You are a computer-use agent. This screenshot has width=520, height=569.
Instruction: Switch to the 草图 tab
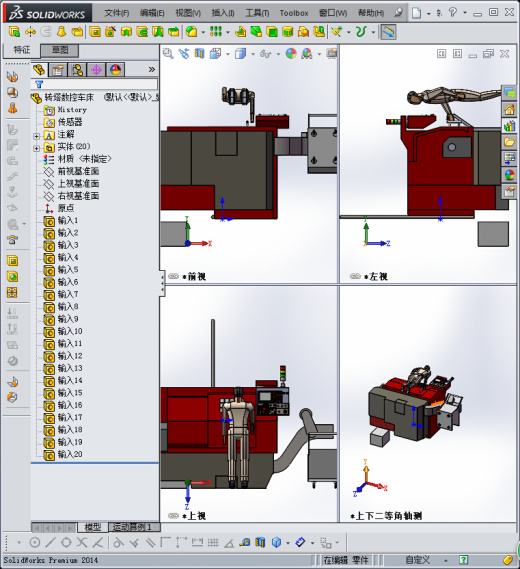[x=60, y=50]
